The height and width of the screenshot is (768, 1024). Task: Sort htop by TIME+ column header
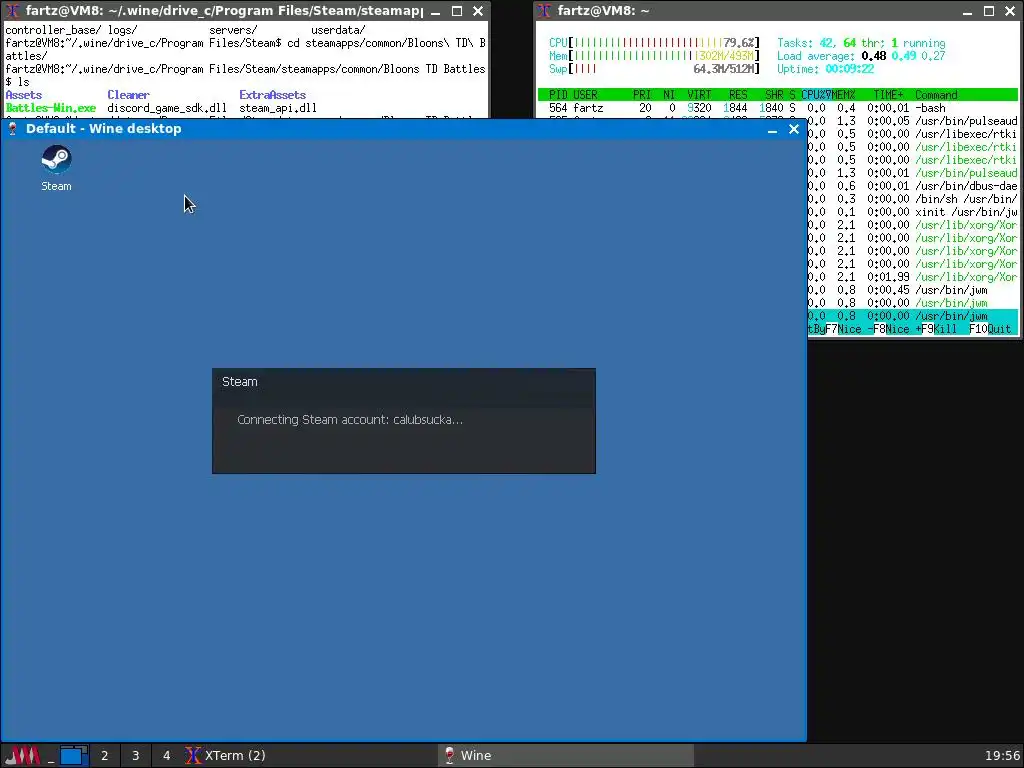tap(888, 95)
